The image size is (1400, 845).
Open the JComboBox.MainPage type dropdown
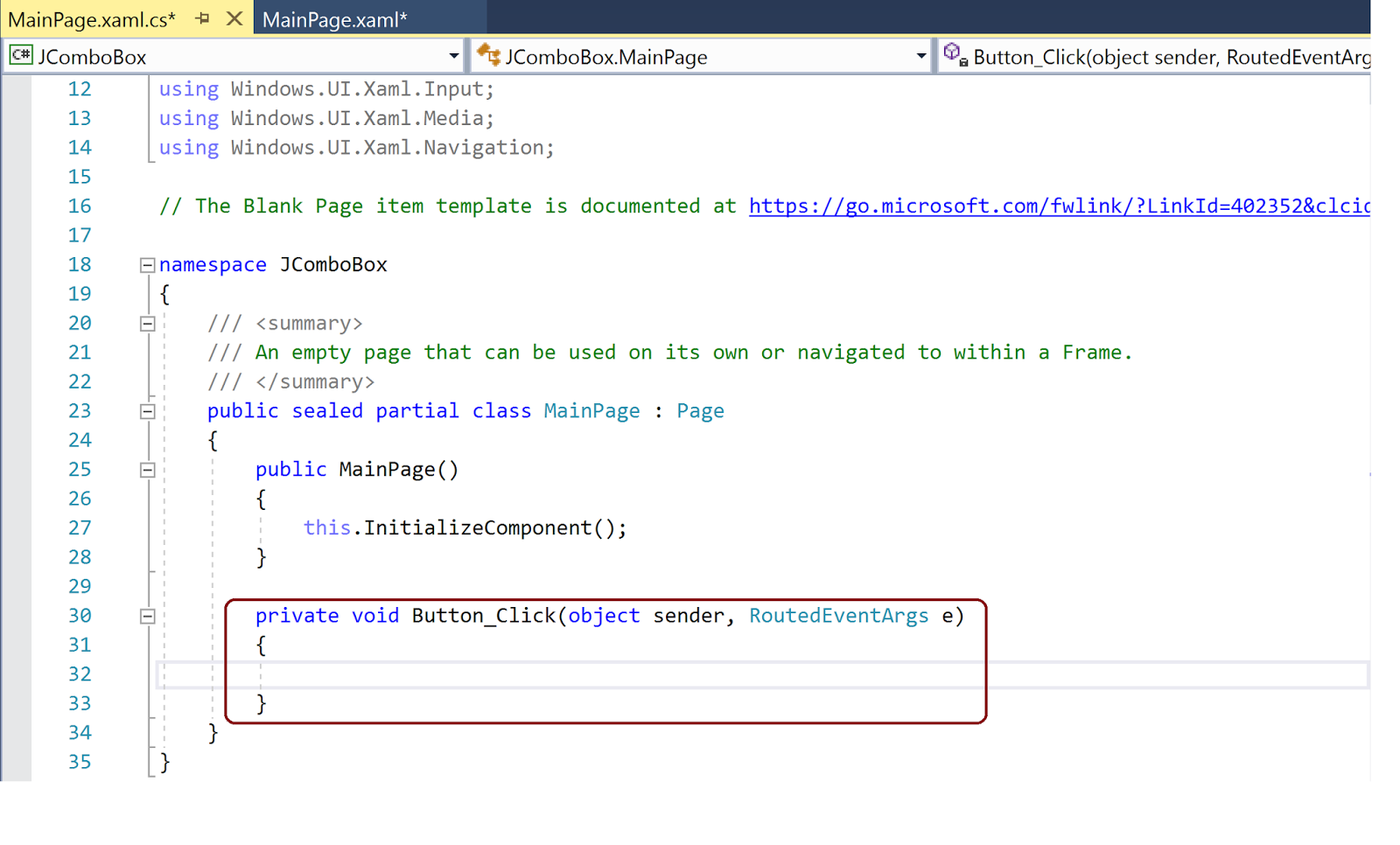920,55
